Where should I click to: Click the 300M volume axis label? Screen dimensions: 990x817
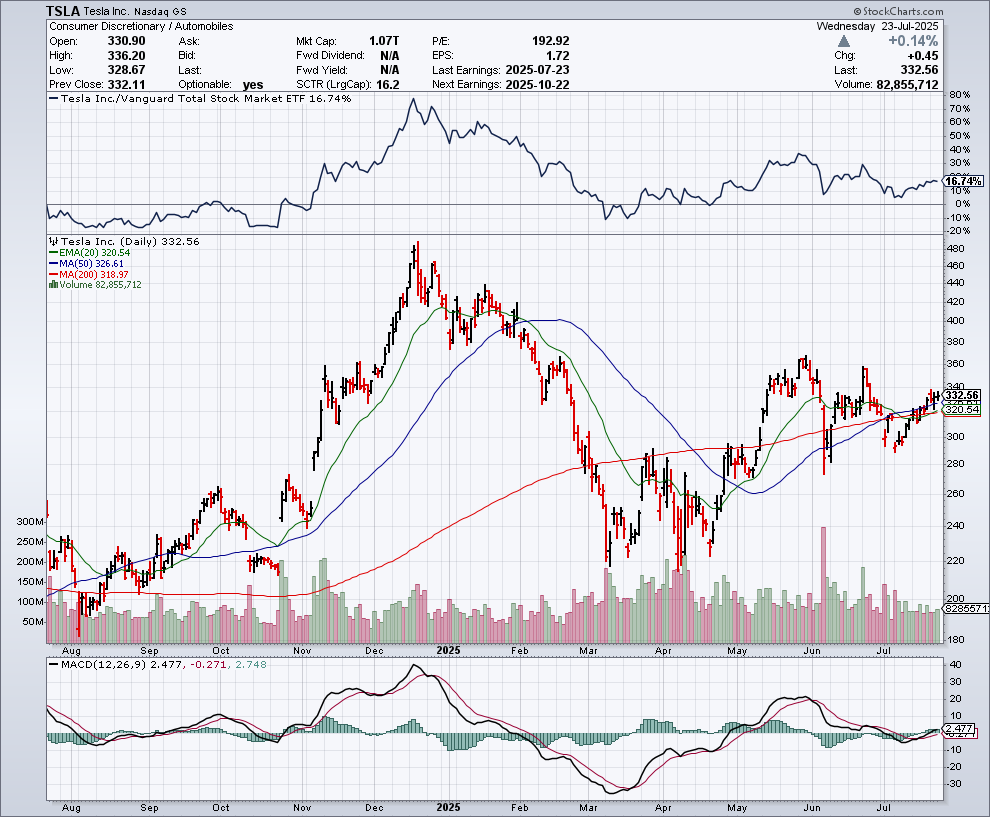[30, 522]
